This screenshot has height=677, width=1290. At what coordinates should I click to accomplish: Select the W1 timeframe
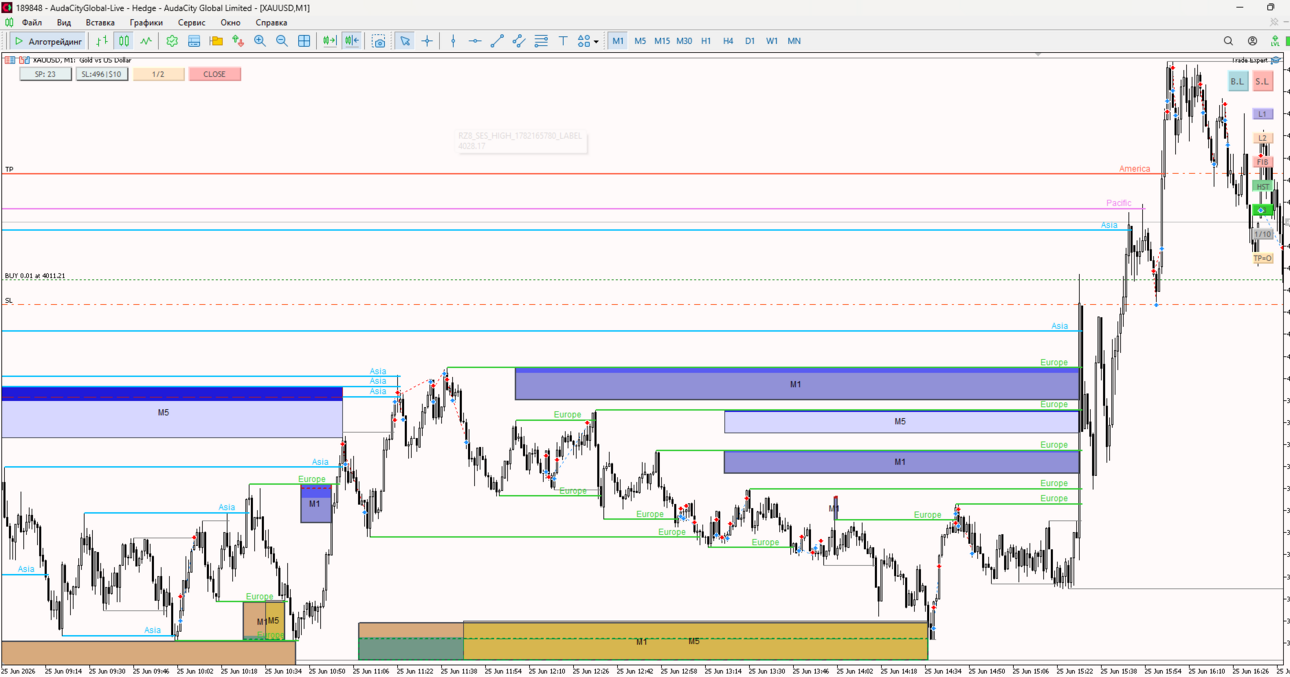click(x=772, y=41)
